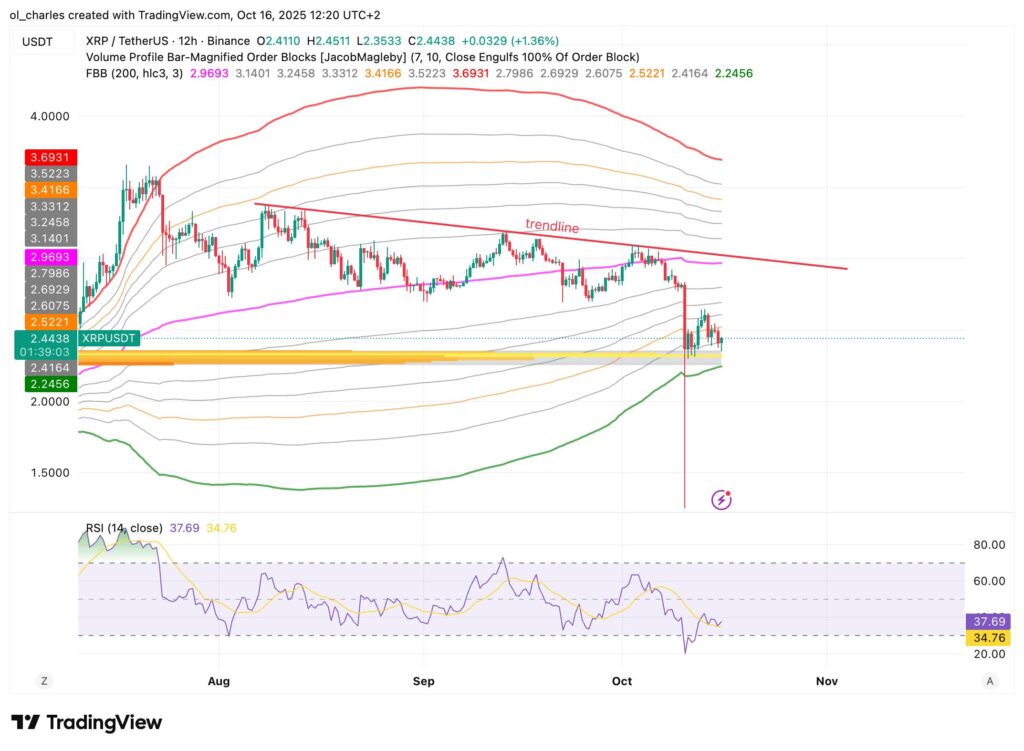
Task: Click the Z icon on the time axis
Action: click(44, 680)
